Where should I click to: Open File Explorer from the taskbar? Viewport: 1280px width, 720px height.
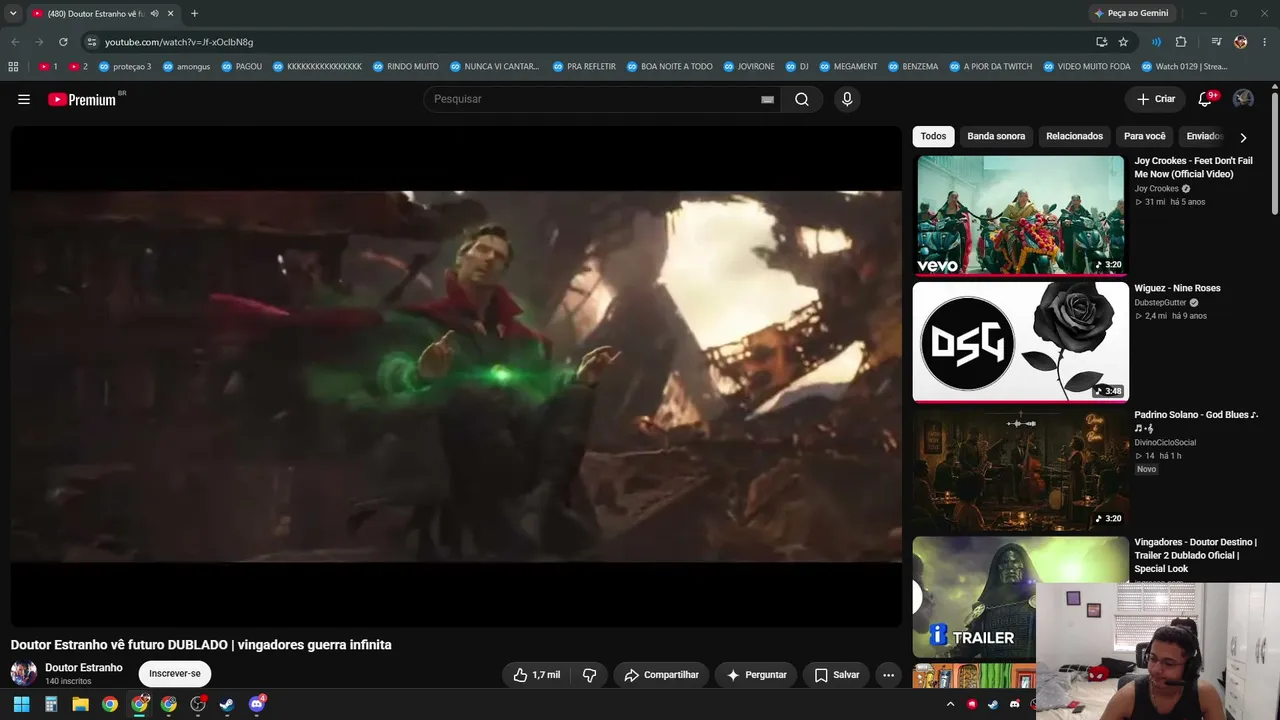(80, 704)
